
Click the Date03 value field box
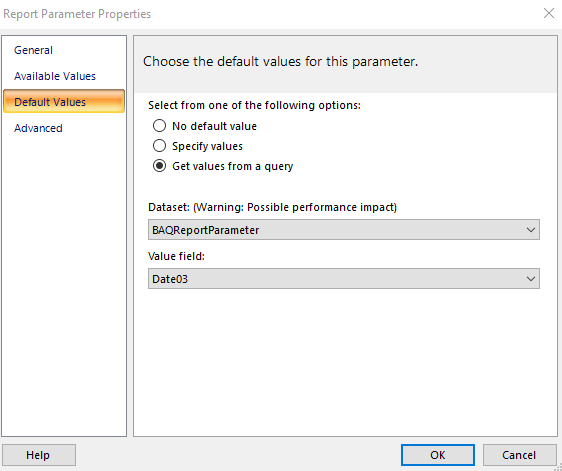[x=343, y=279]
